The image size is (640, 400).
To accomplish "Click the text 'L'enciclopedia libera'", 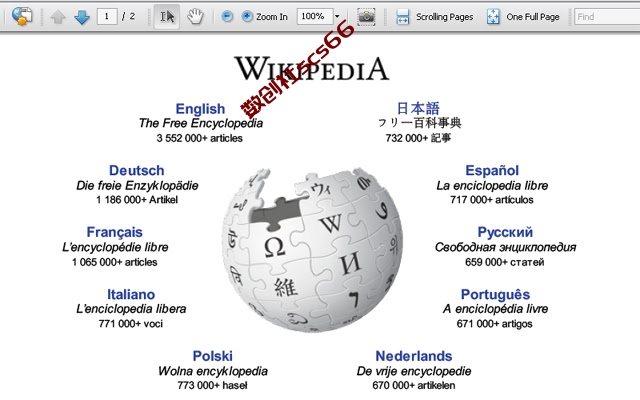I will [131, 309].
